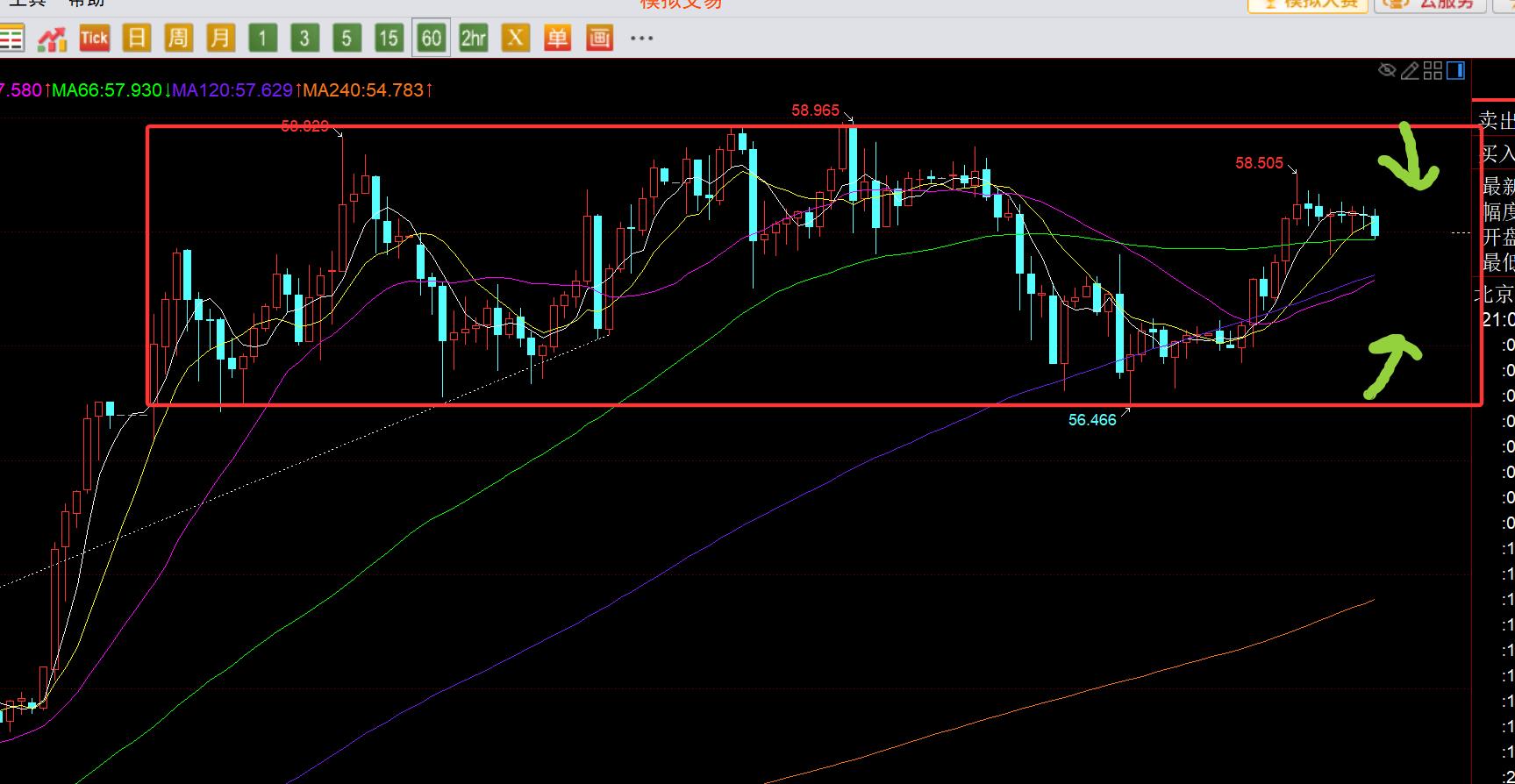The height and width of the screenshot is (784, 1515).
Task: Switch to the 1-minute chart
Action: [x=262, y=38]
